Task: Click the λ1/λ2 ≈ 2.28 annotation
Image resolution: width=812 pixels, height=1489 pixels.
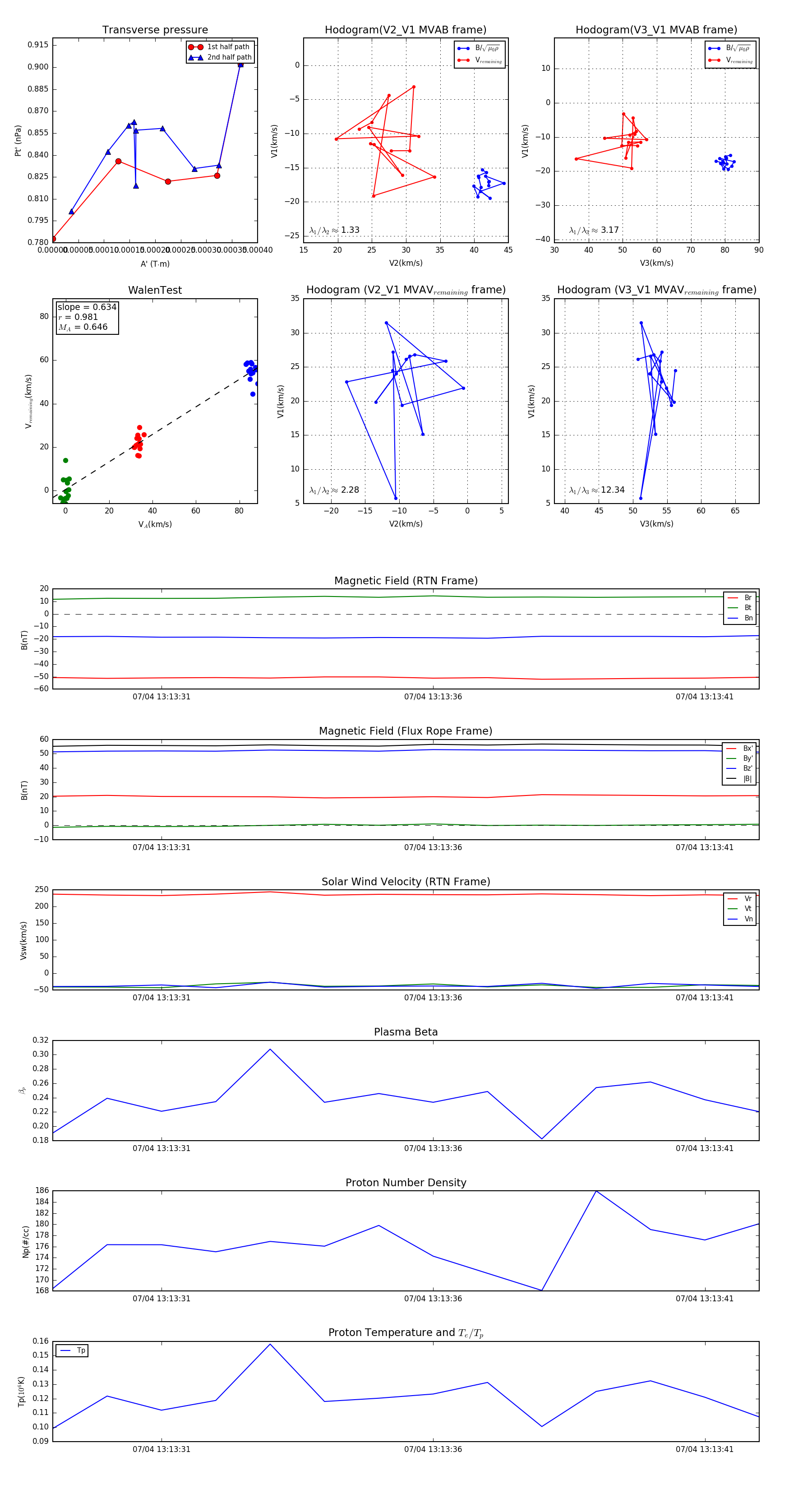Action: [334, 490]
